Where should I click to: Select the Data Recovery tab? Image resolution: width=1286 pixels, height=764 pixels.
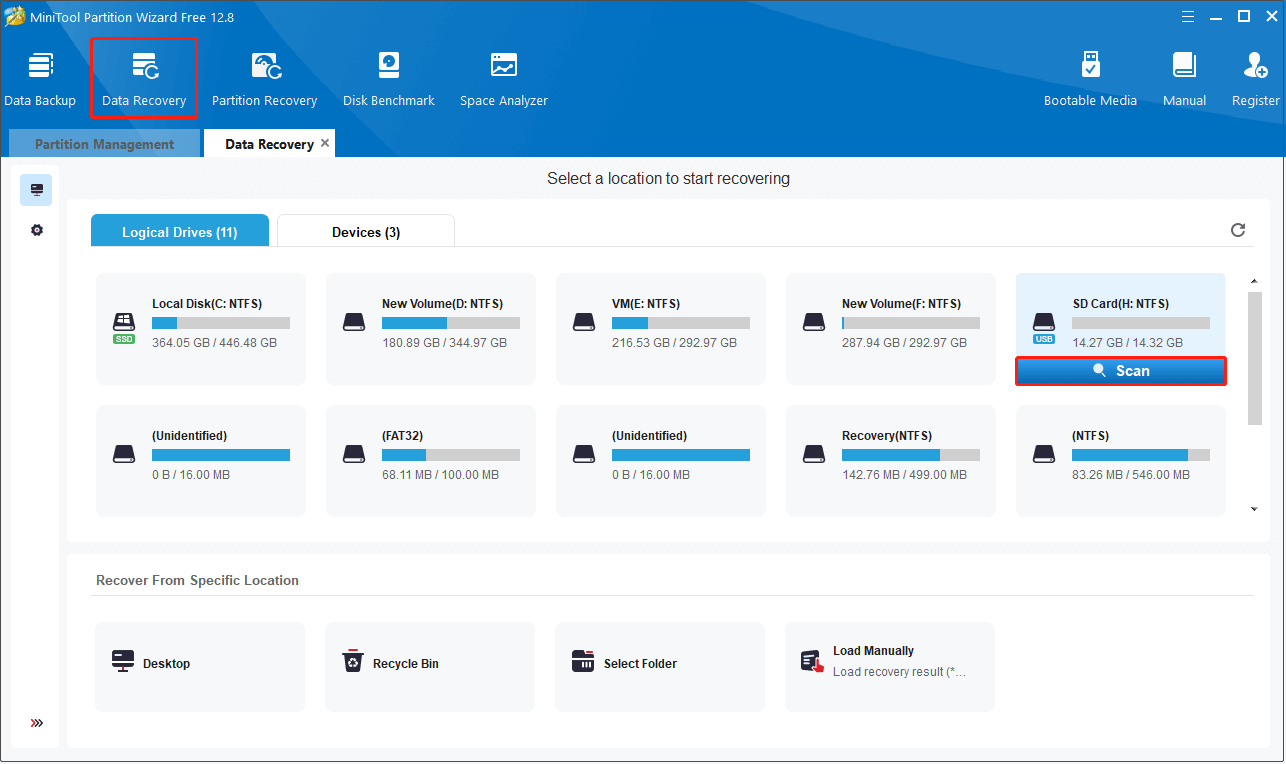point(269,144)
